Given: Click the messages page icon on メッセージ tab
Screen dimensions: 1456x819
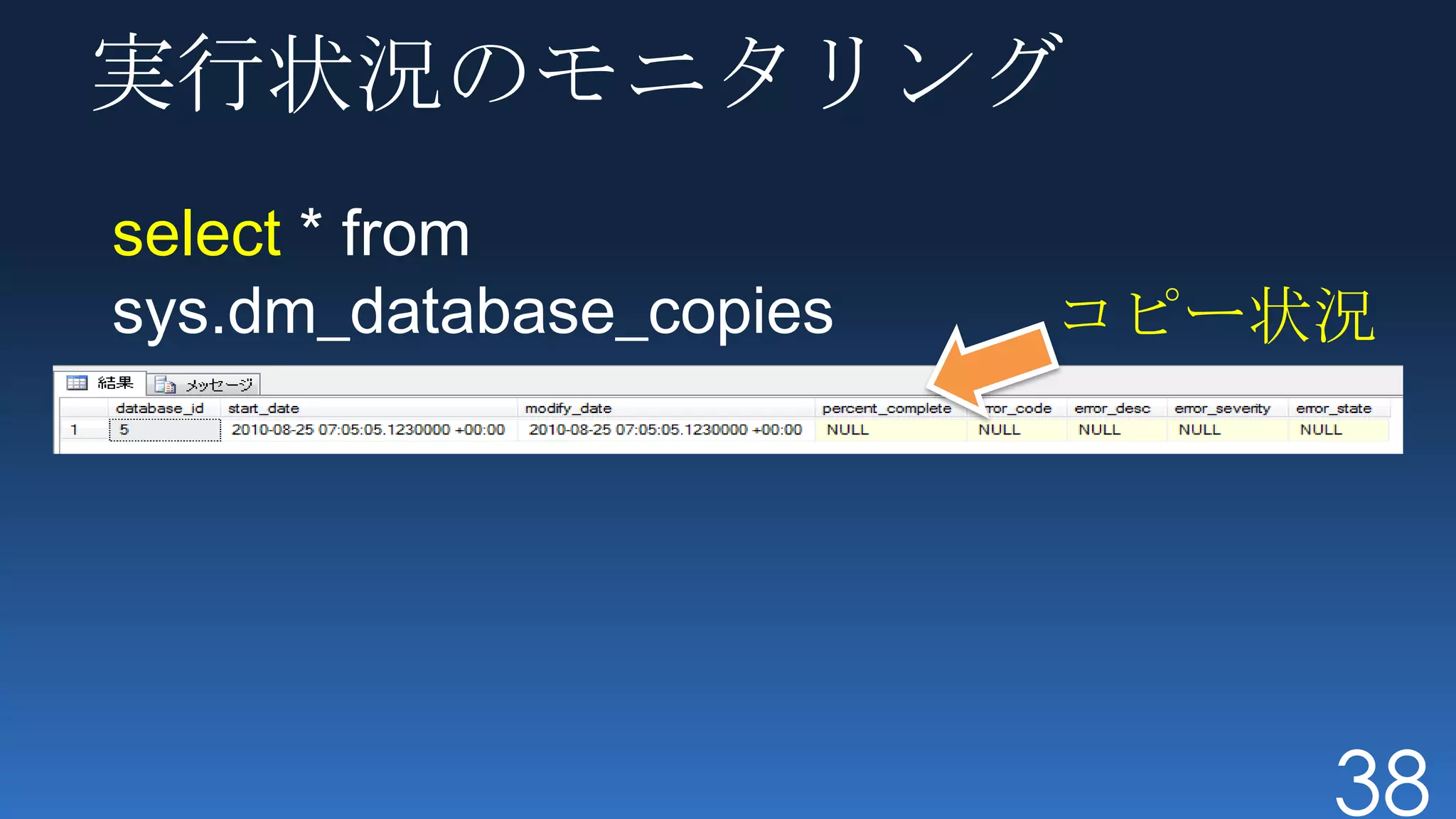Looking at the screenshot, I should pos(165,385).
